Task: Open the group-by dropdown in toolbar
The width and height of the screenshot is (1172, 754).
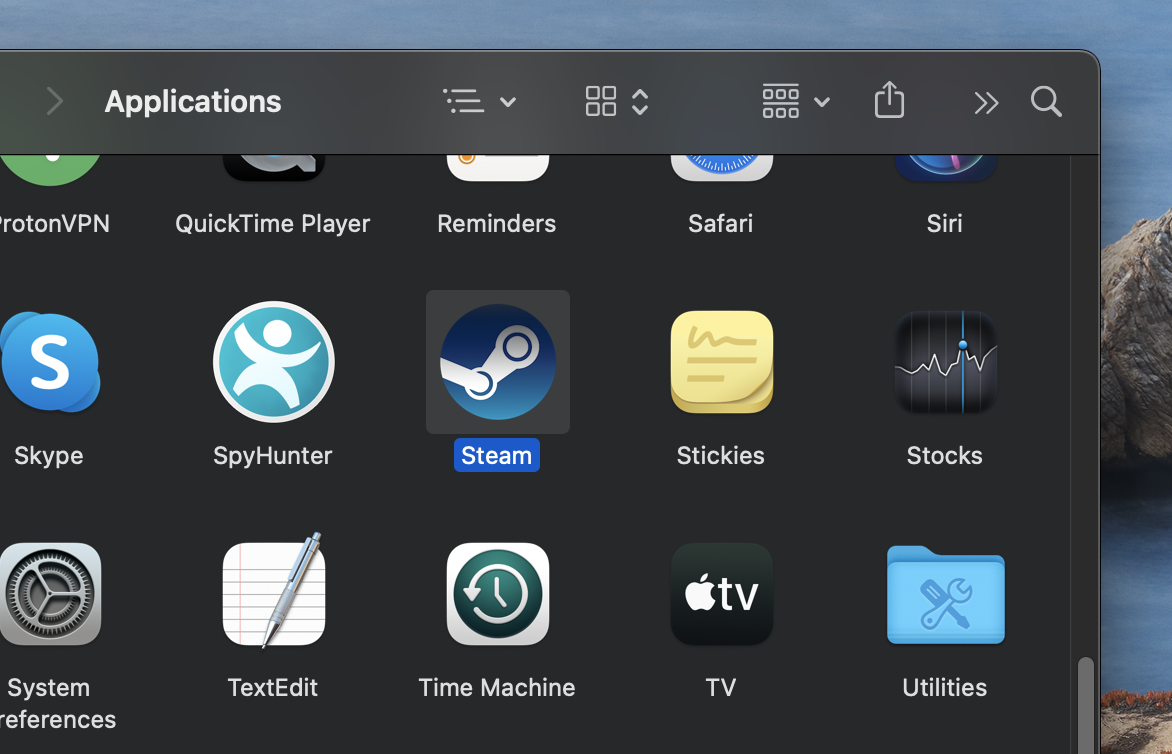Action: 796,101
